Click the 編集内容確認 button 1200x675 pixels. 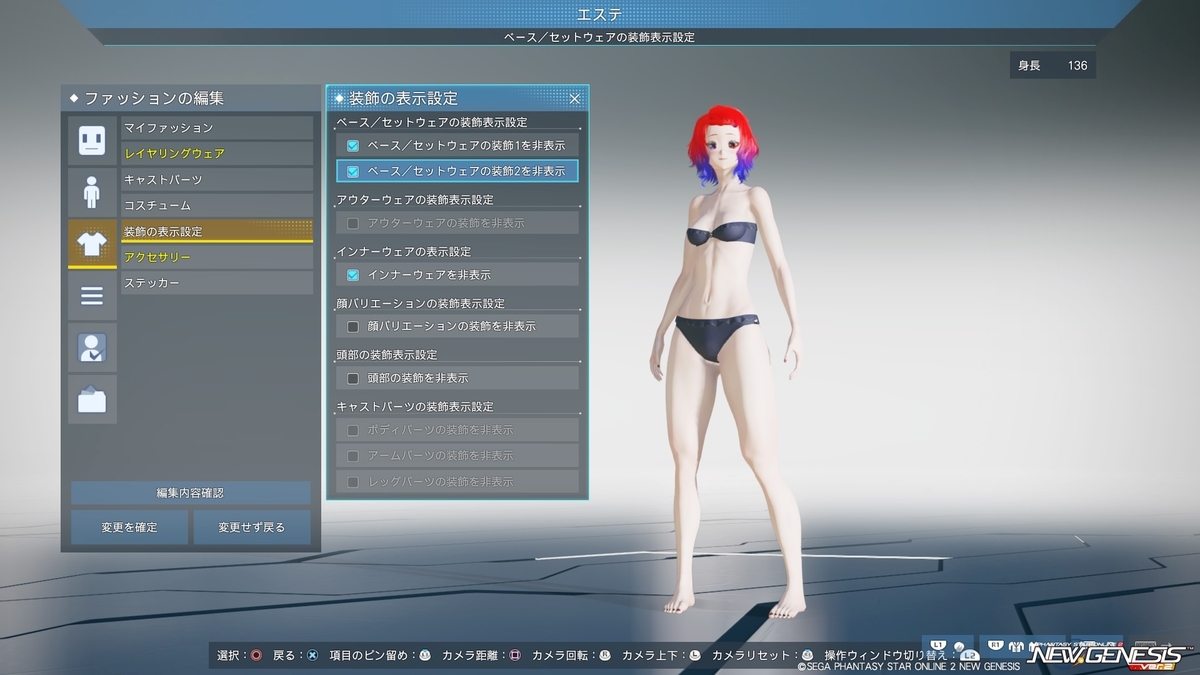pyautogui.click(x=190, y=493)
